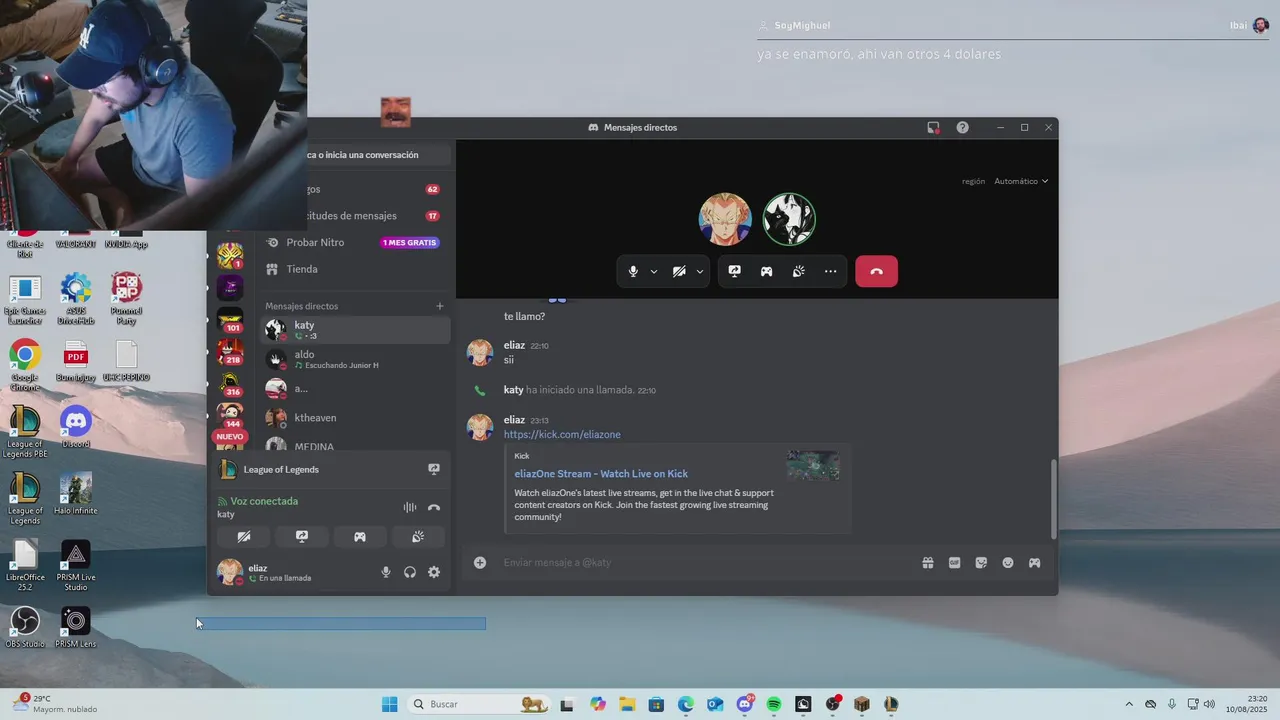
Task: Click katy's avatar in the call view
Action: point(789,219)
